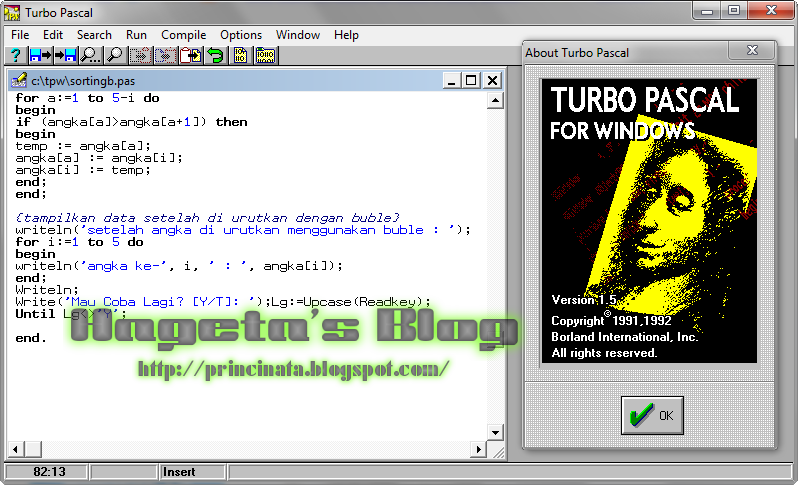Click the Cut toolbar icon
Image resolution: width=798 pixels, height=485 pixels.
[140, 55]
